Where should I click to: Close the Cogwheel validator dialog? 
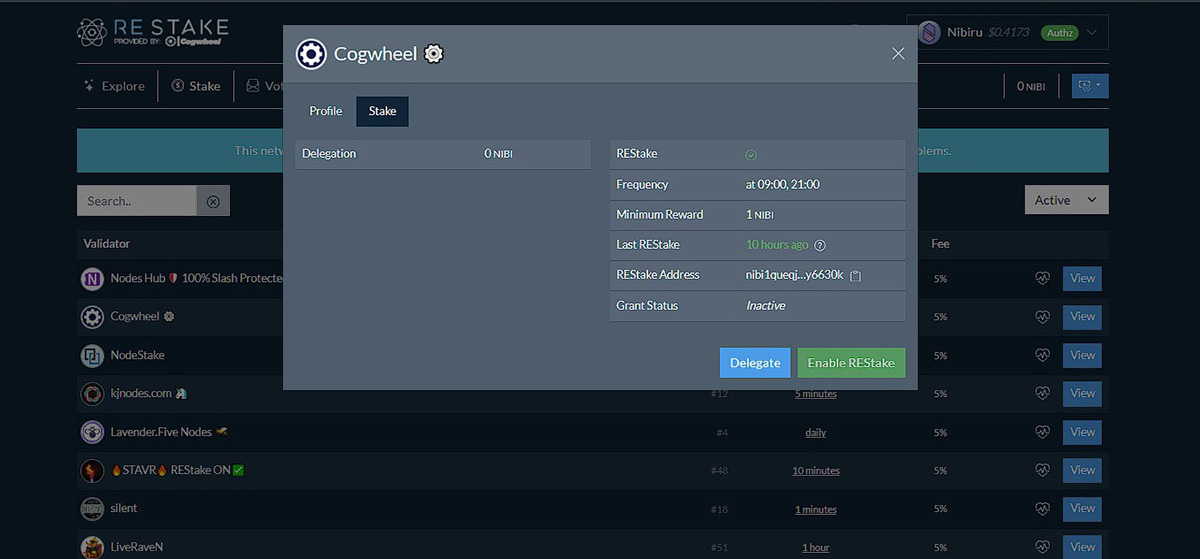(x=898, y=53)
